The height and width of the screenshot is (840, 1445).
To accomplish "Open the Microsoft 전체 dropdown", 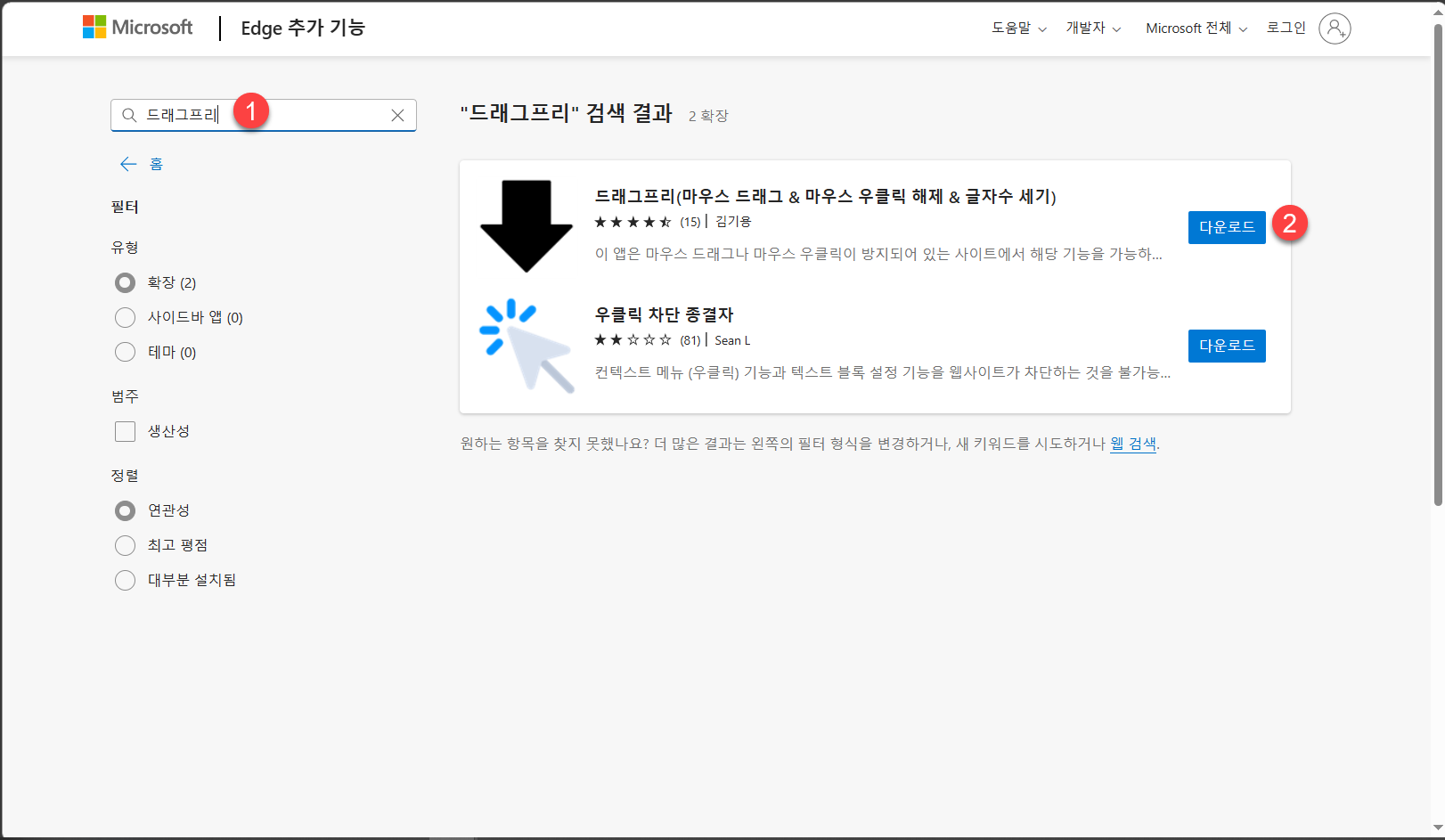I will pyautogui.click(x=1196, y=28).
